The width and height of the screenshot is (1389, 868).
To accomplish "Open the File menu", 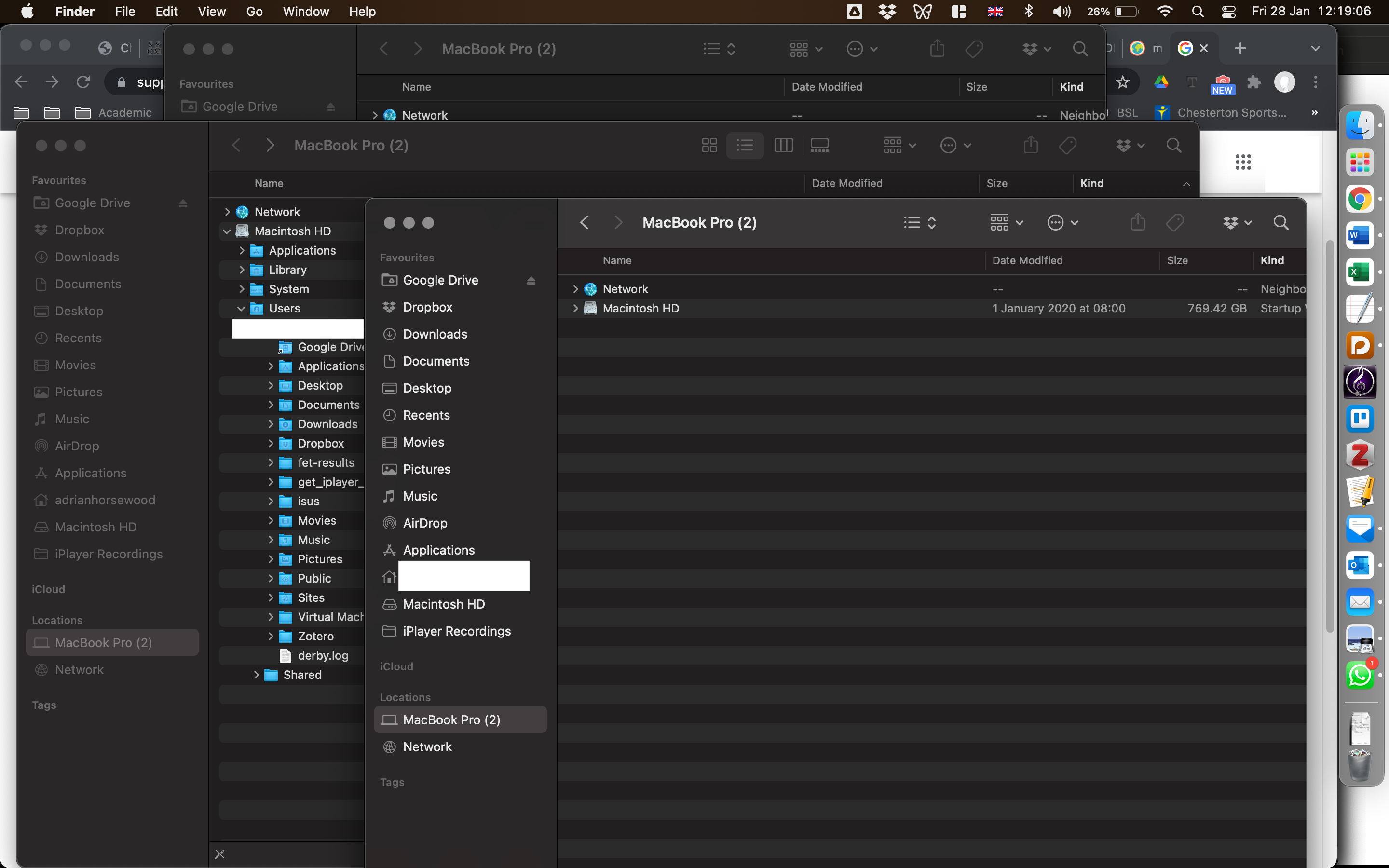I will pyautogui.click(x=124, y=12).
